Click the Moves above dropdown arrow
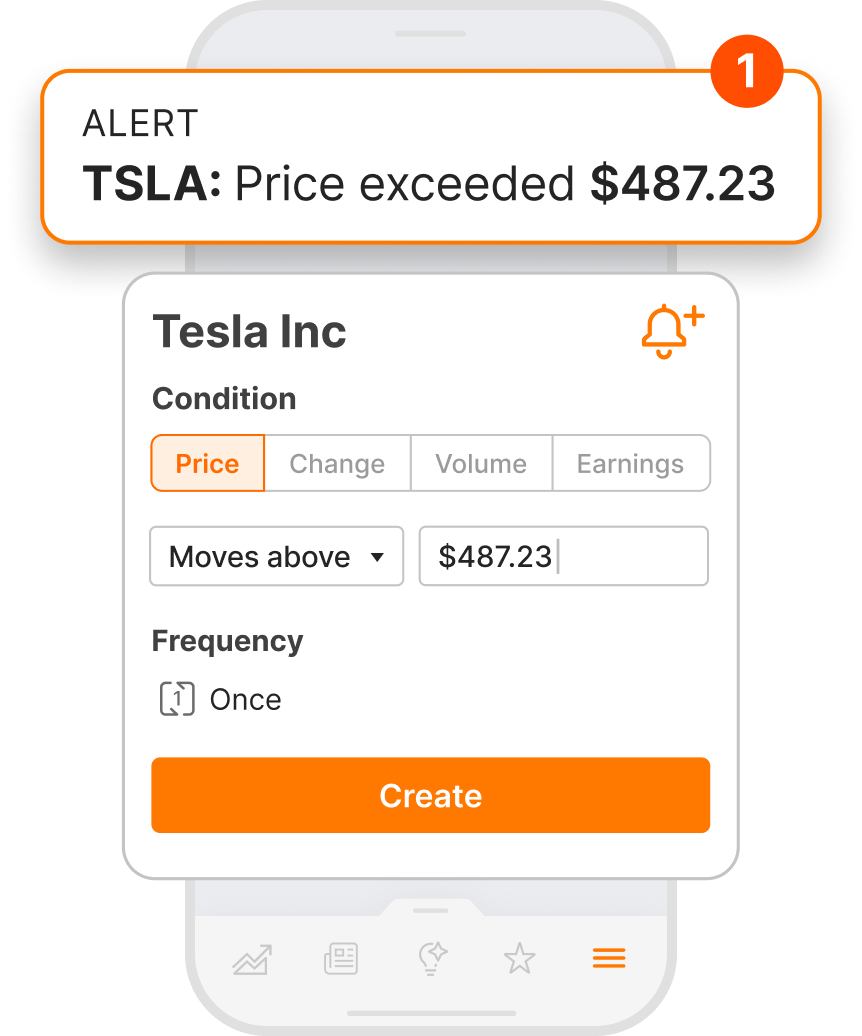The height and width of the screenshot is (1036, 862). pyautogui.click(x=377, y=557)
